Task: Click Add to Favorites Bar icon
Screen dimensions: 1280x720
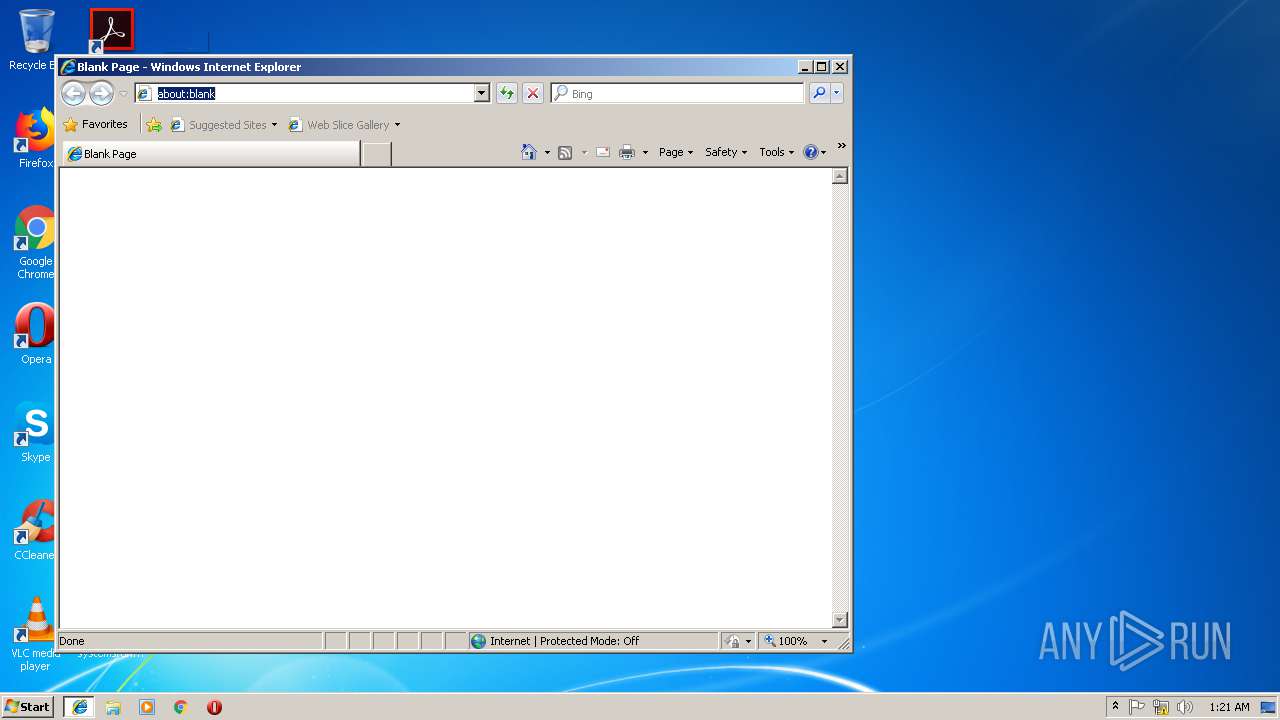Action: [x=154, y=125]
